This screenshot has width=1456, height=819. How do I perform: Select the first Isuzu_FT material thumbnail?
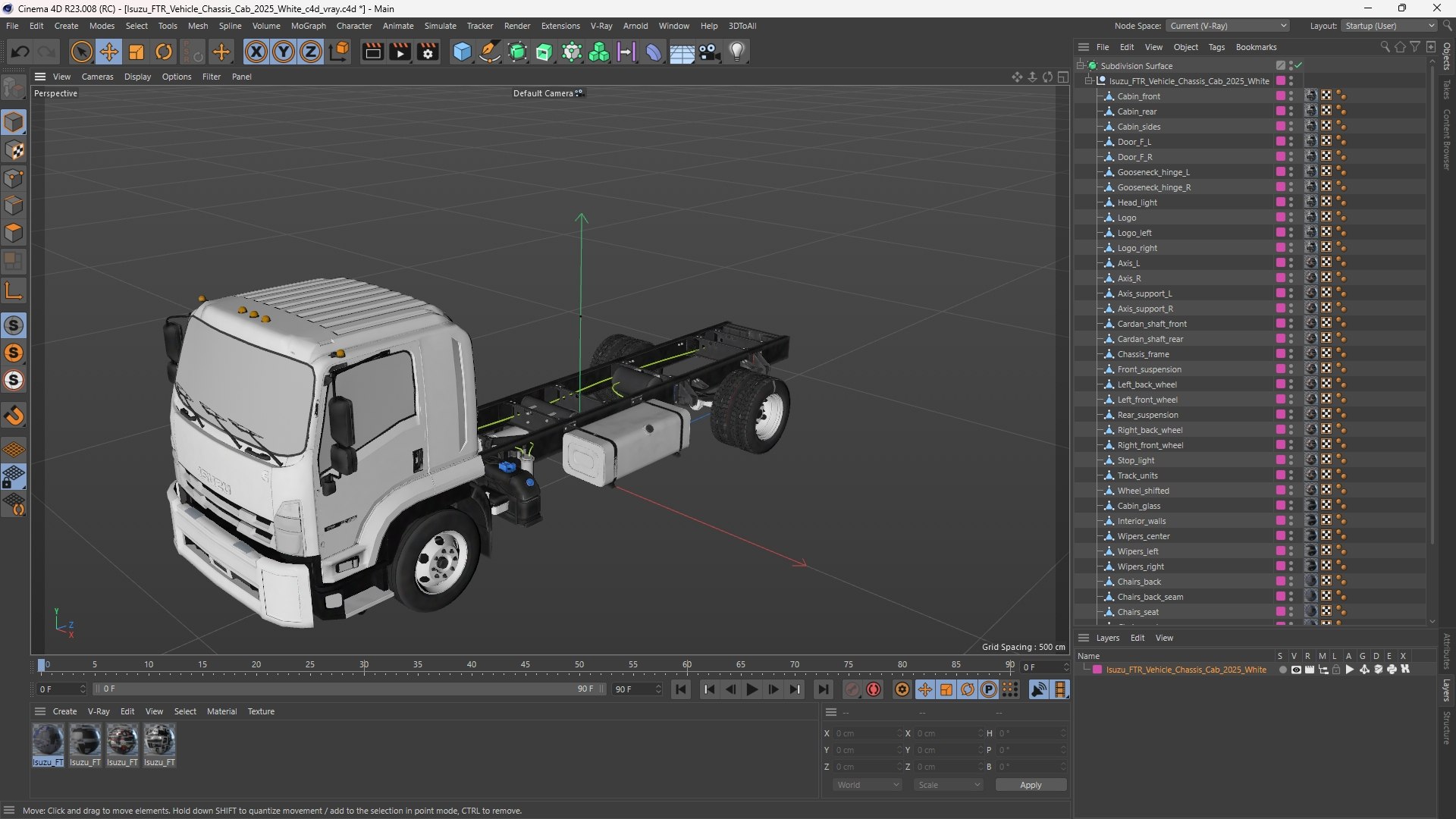point(48,740)
